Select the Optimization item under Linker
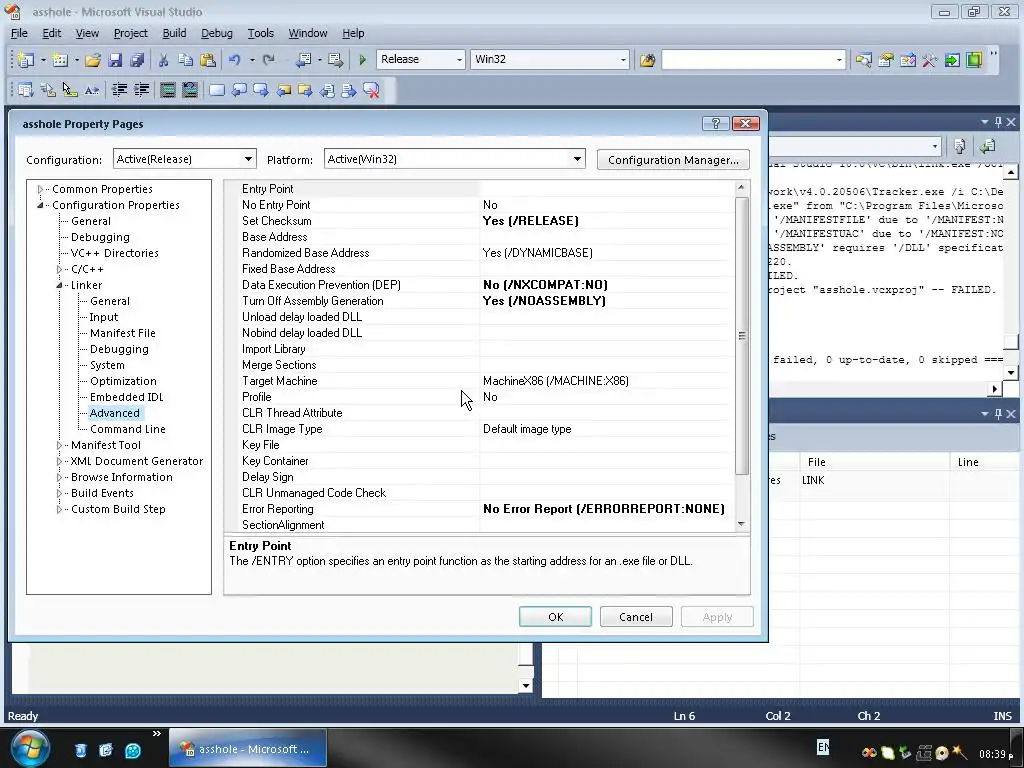Image resolution: width=1024 pixels, height=768 pixels. 123,381
